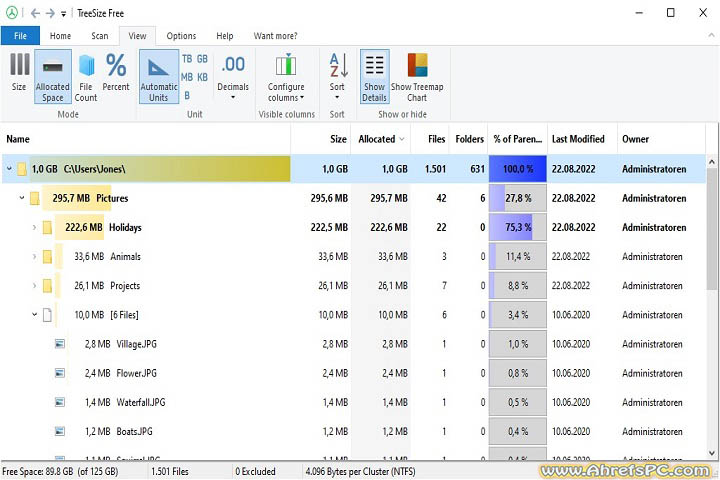Open the Want more? tab
This screenshot has width=720, height=480.
click(276, 36)
